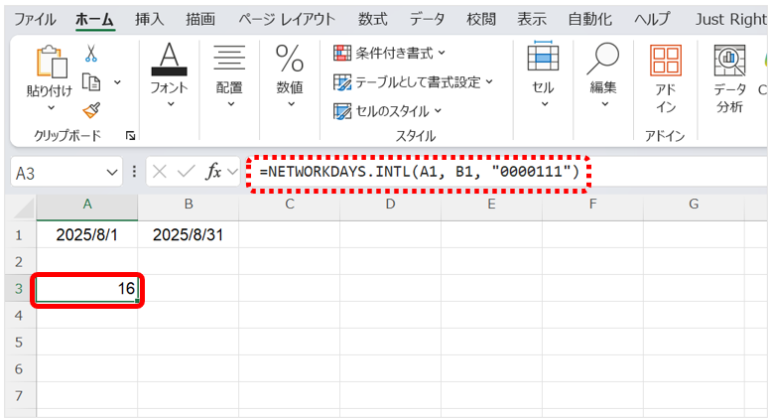Image resolution: width=770 pixels, height=418 pixels.
Task: Open the ヘルプ tab
Action: point(652,20)
